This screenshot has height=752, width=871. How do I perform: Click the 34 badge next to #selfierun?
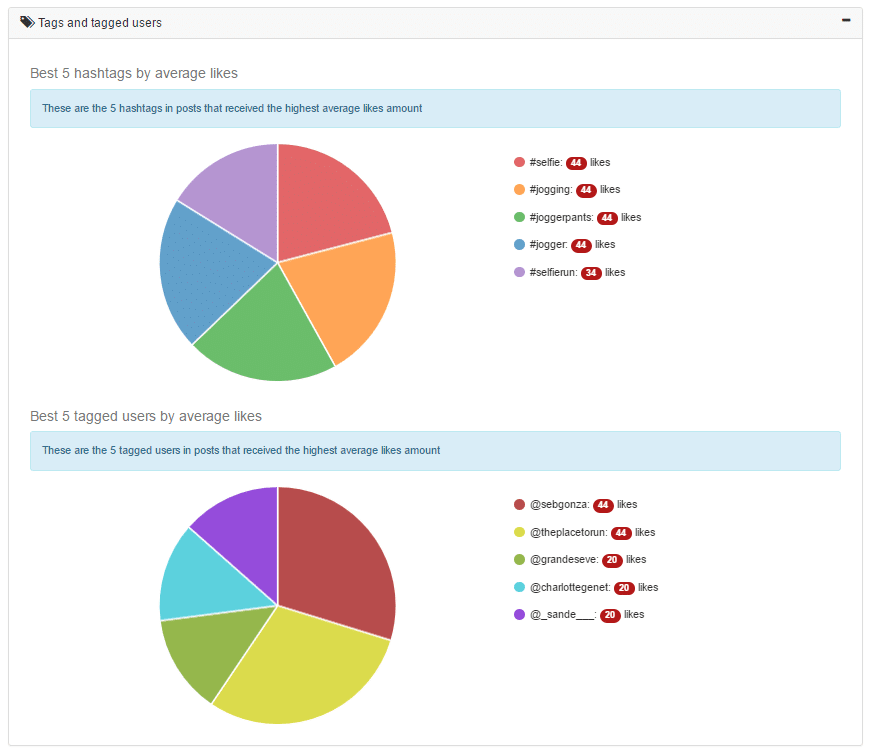[x=591, y=273]
